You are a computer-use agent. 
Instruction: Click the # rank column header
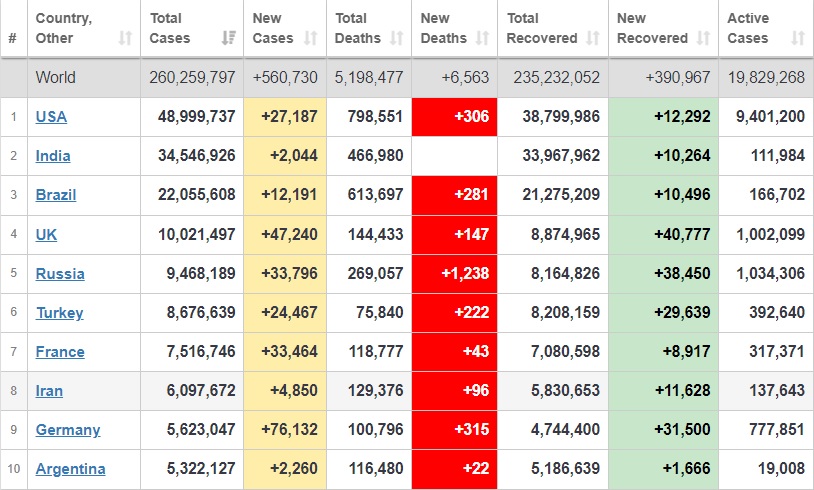12,38
